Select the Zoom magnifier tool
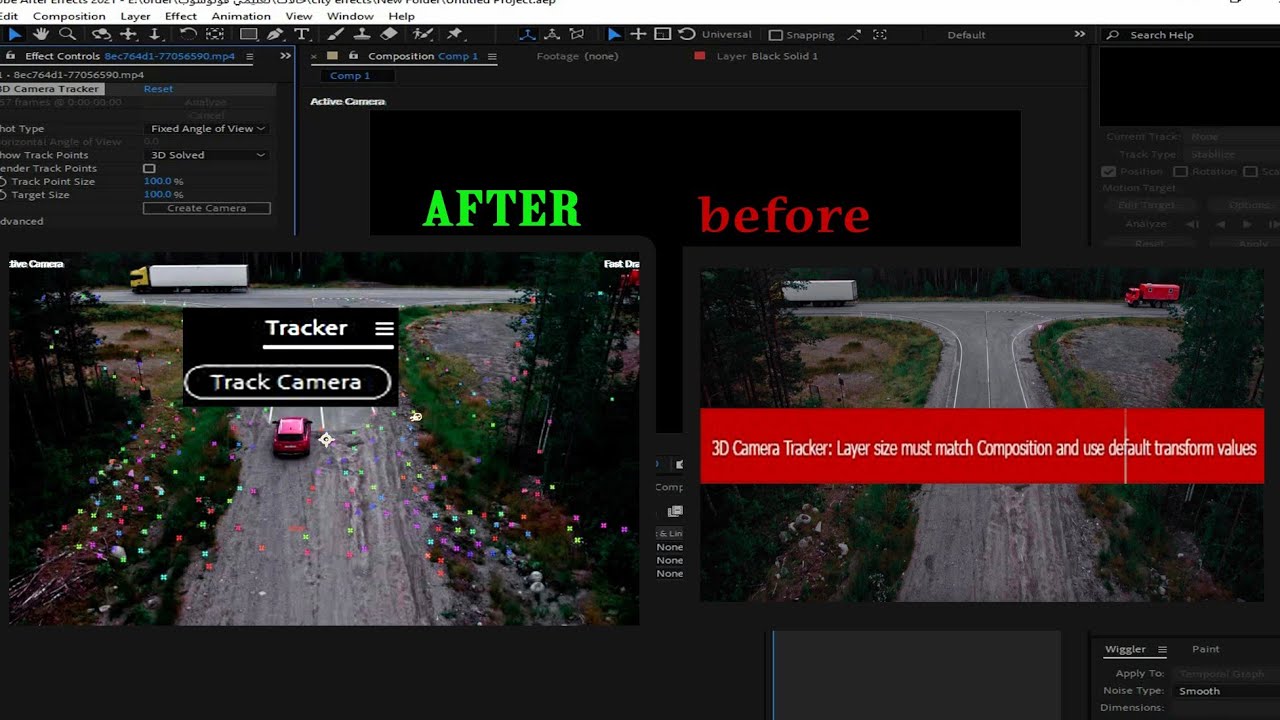Viewport: 1280px width, 720px height. (x=67, y=34)
